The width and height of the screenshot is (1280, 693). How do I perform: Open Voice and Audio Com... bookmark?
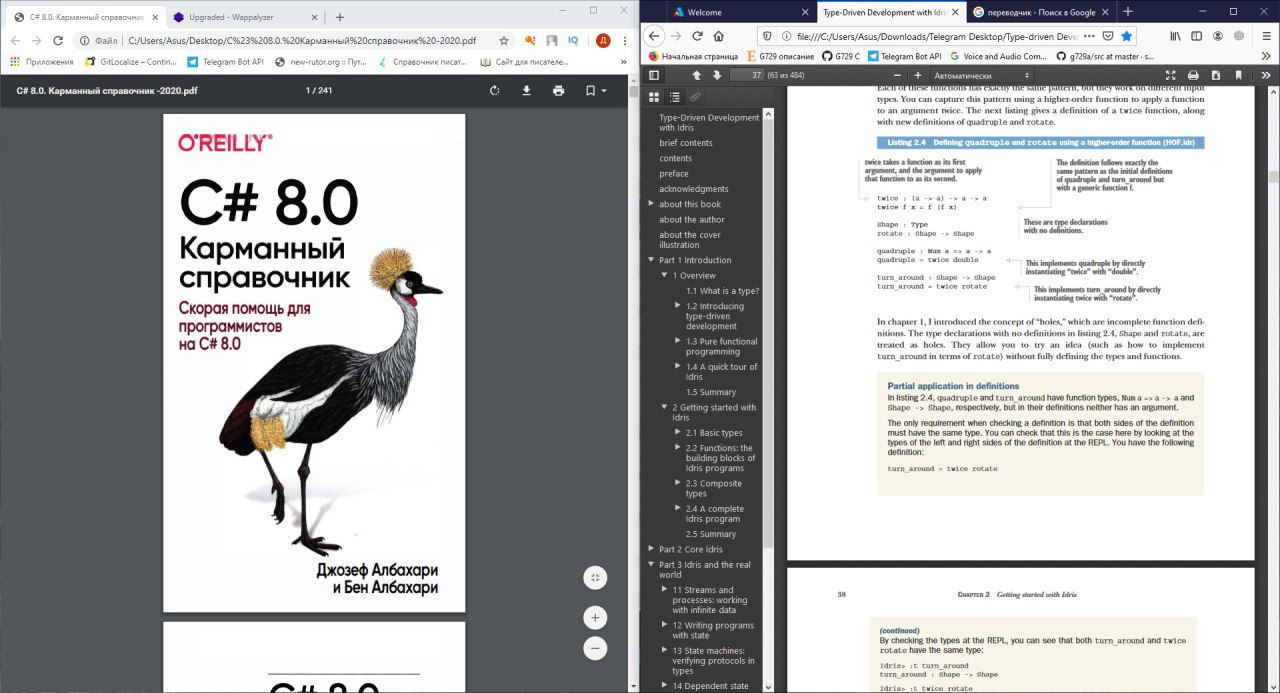pos(998,56)
